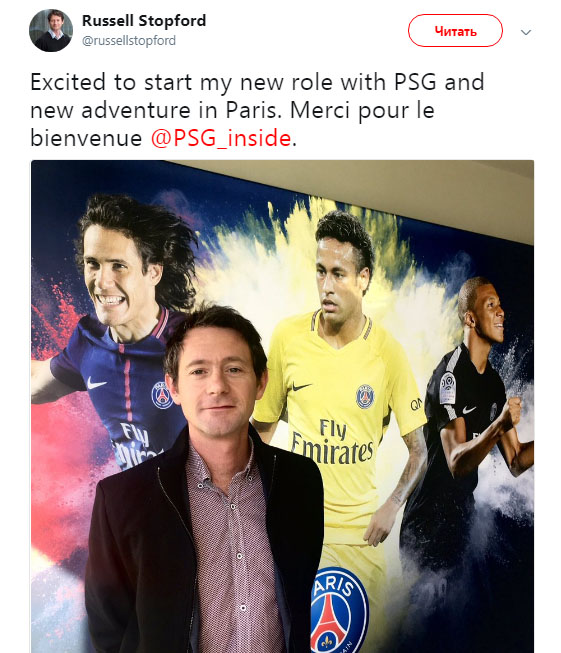
Task: Click the PSG badge on the blue jersey
Action: [162, 395]
